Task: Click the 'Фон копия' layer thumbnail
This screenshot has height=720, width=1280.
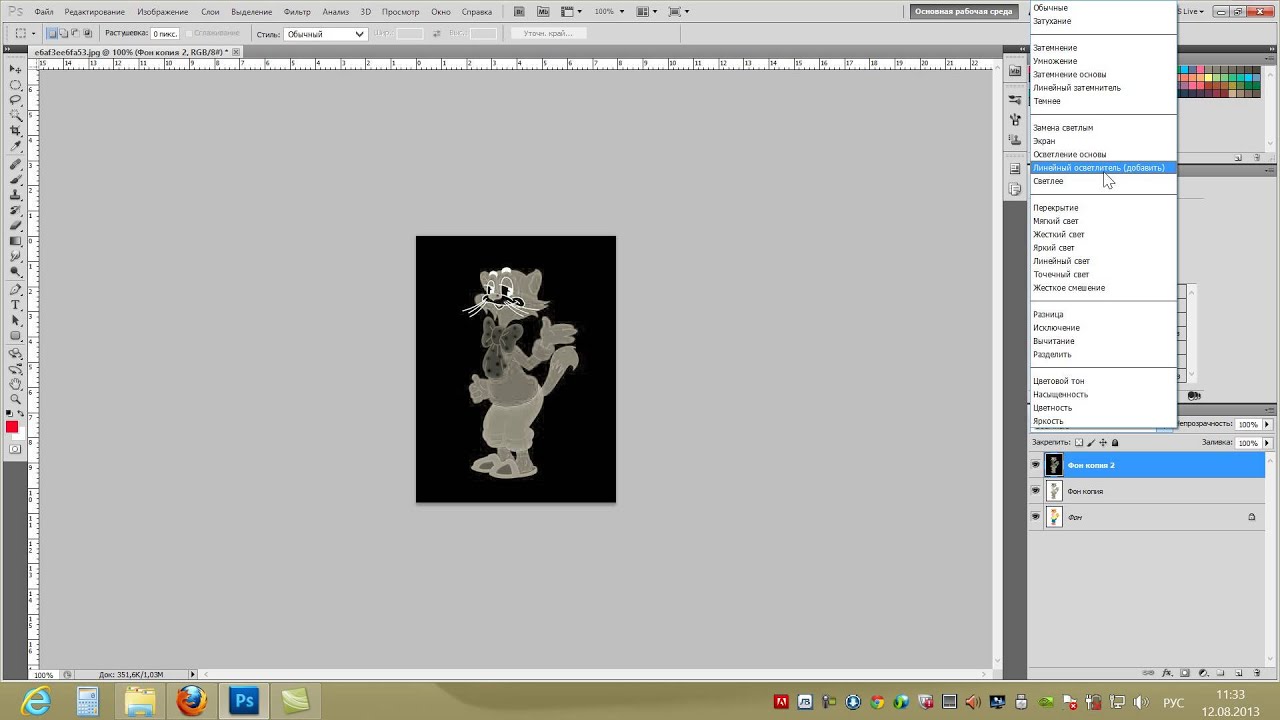Action: (1054, 491)
